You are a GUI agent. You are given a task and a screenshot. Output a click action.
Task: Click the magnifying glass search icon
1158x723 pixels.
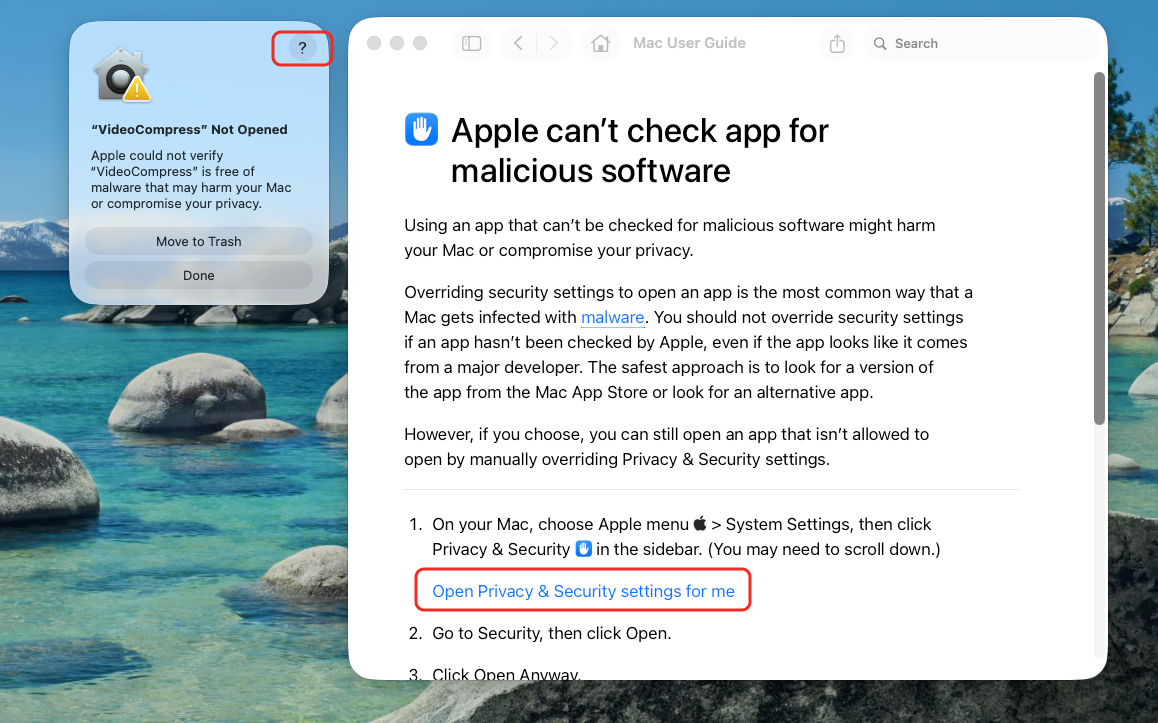(x=880, y=44)
